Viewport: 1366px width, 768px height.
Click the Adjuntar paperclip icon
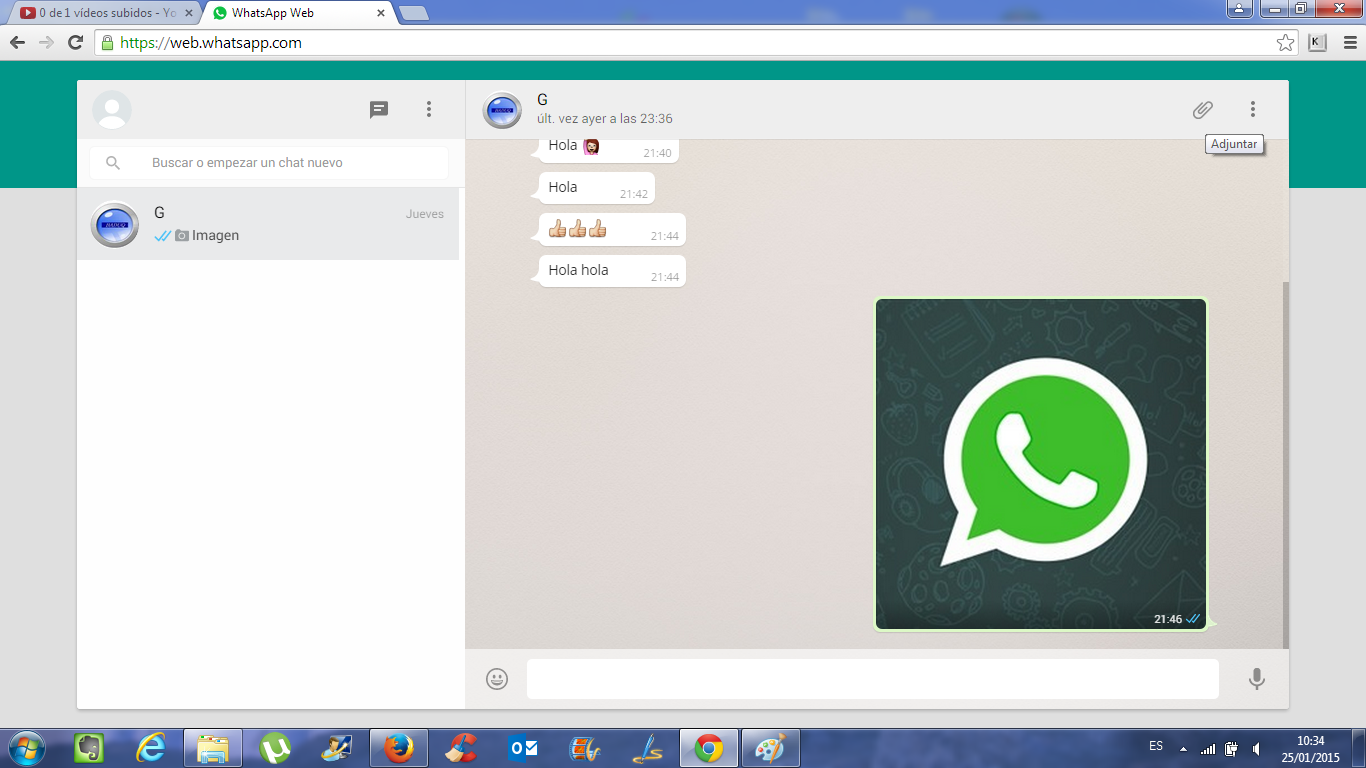(x=1202, y=110)
